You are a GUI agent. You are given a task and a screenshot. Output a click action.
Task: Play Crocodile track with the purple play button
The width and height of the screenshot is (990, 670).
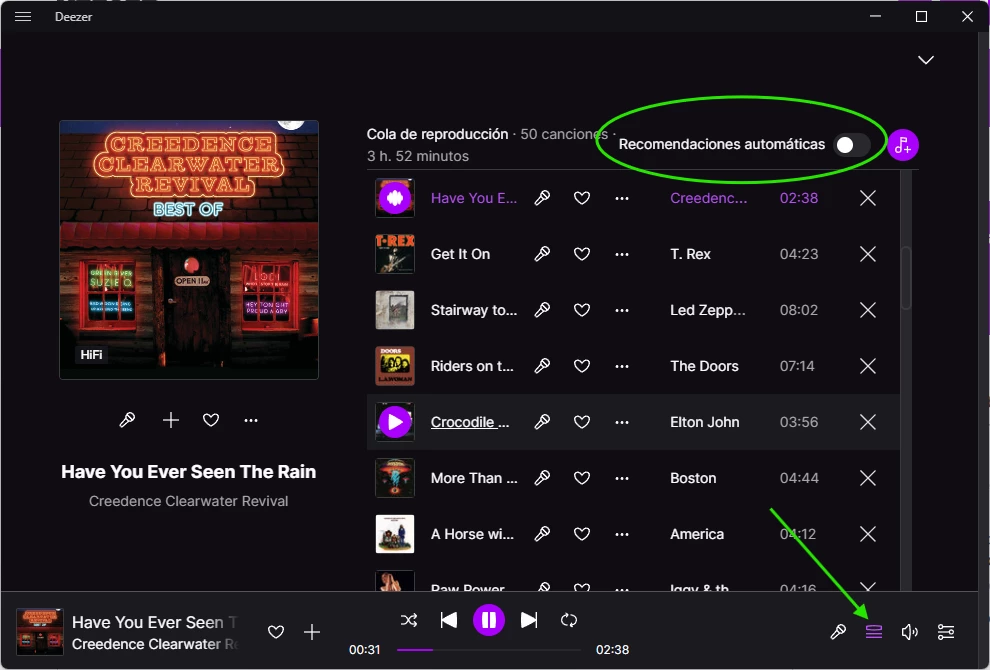[x=395, y=422]
